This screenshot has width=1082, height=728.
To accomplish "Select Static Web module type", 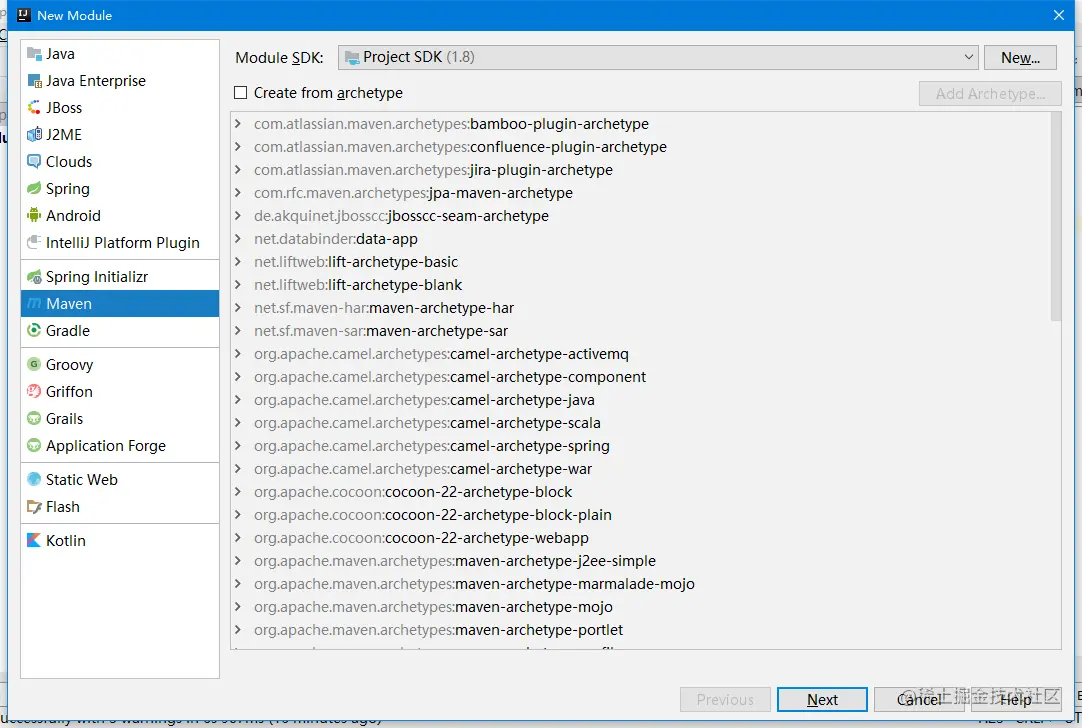I will [x=120, y=479].
